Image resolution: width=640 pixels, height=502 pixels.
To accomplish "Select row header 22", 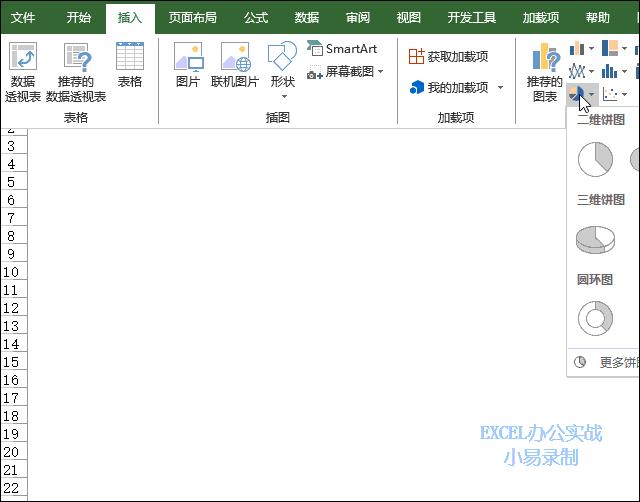I will coord(13,488).
